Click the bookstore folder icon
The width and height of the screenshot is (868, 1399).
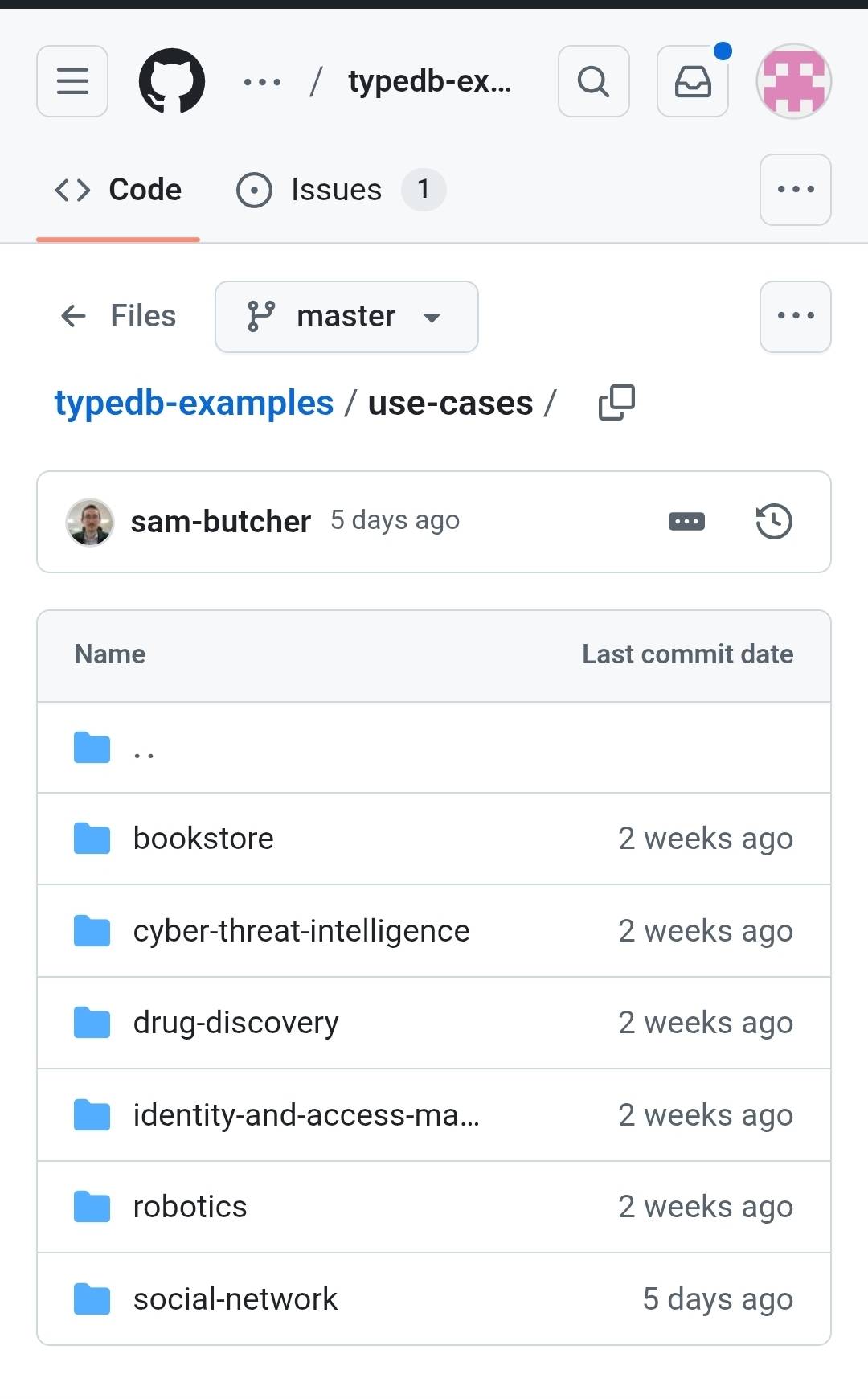click(x=92, y=839)
